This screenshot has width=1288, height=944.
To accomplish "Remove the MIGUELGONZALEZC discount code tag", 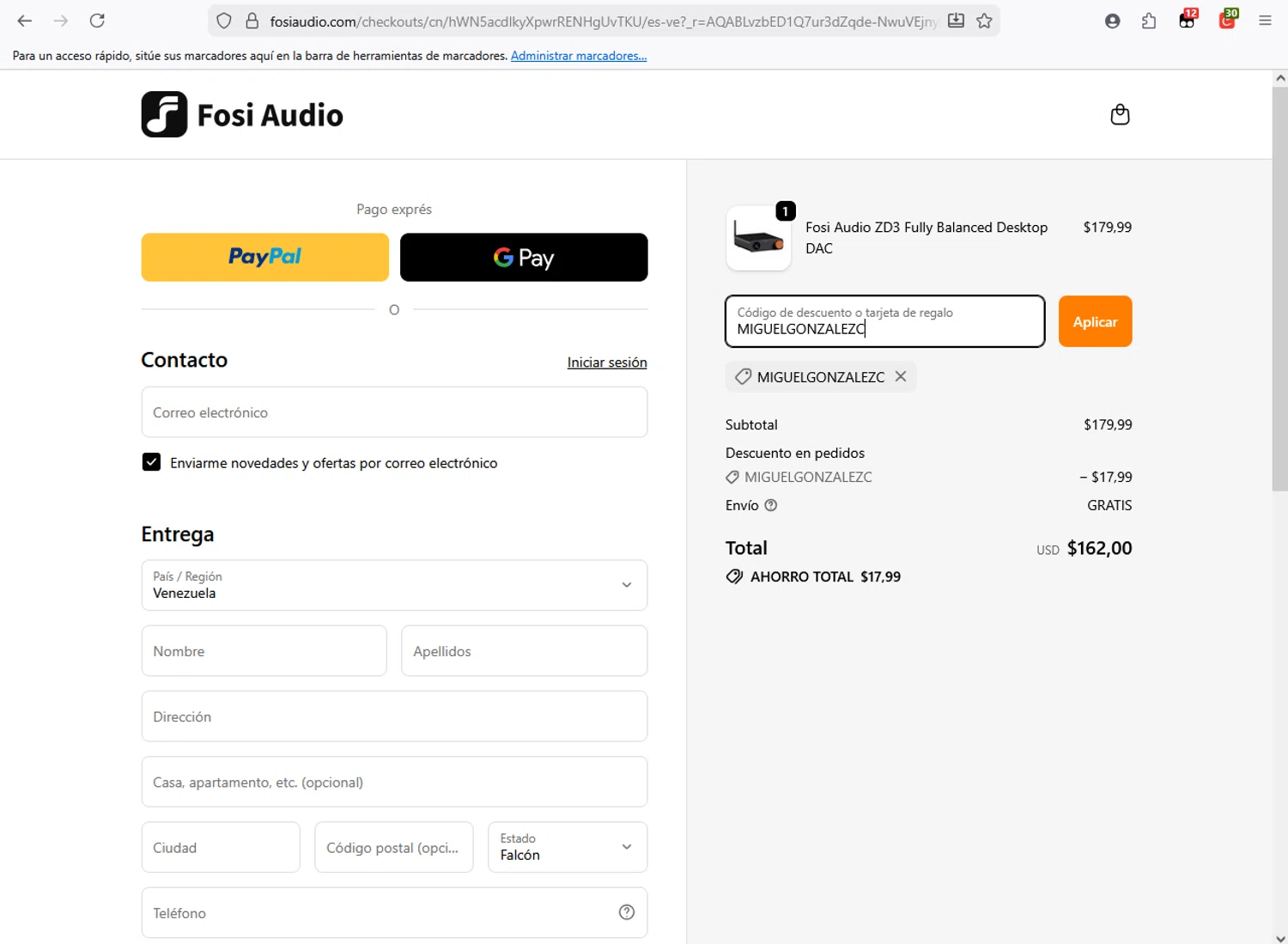I will tap(901, 376).
